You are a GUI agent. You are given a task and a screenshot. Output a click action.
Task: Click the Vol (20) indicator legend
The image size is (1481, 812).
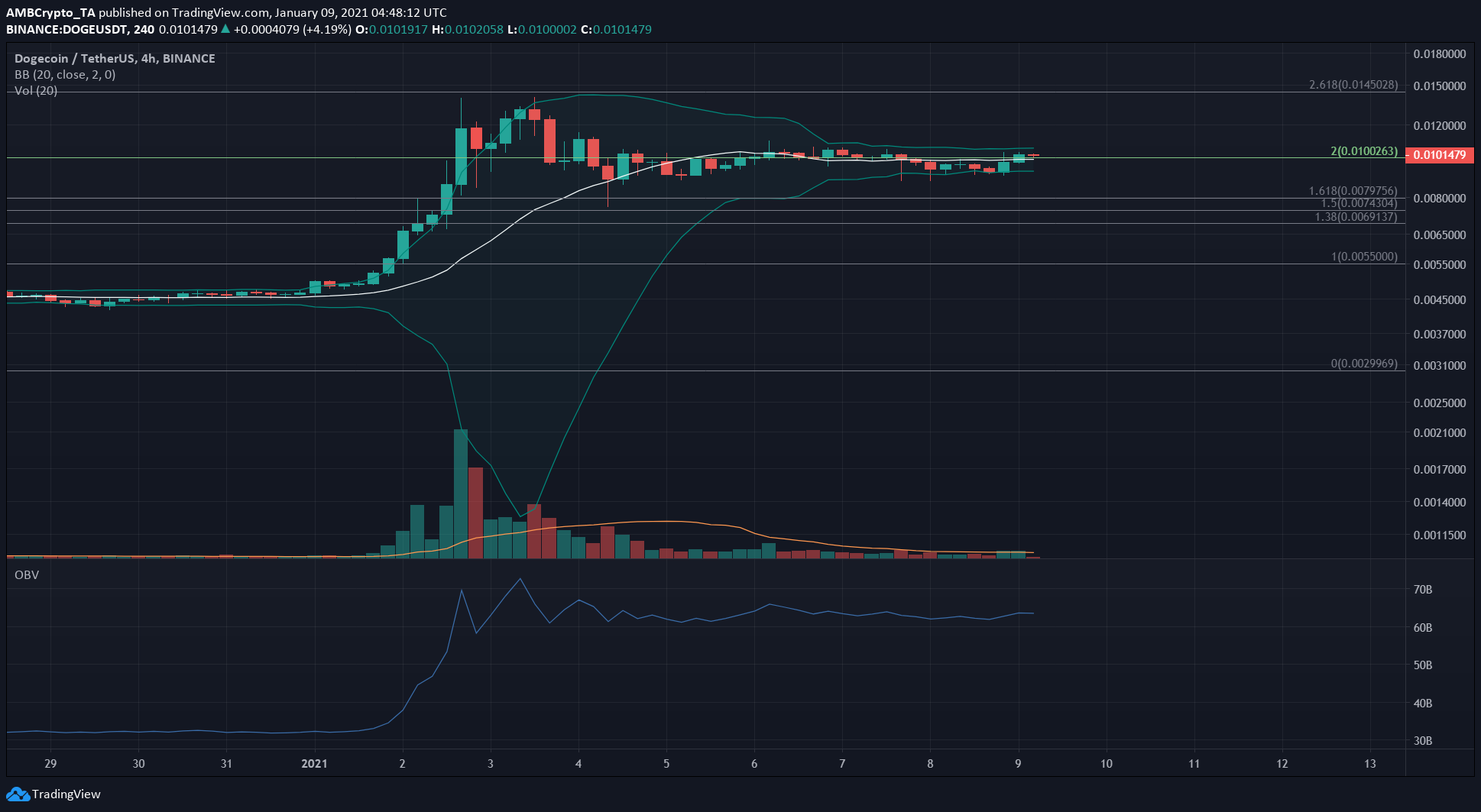tap(36, 90)
